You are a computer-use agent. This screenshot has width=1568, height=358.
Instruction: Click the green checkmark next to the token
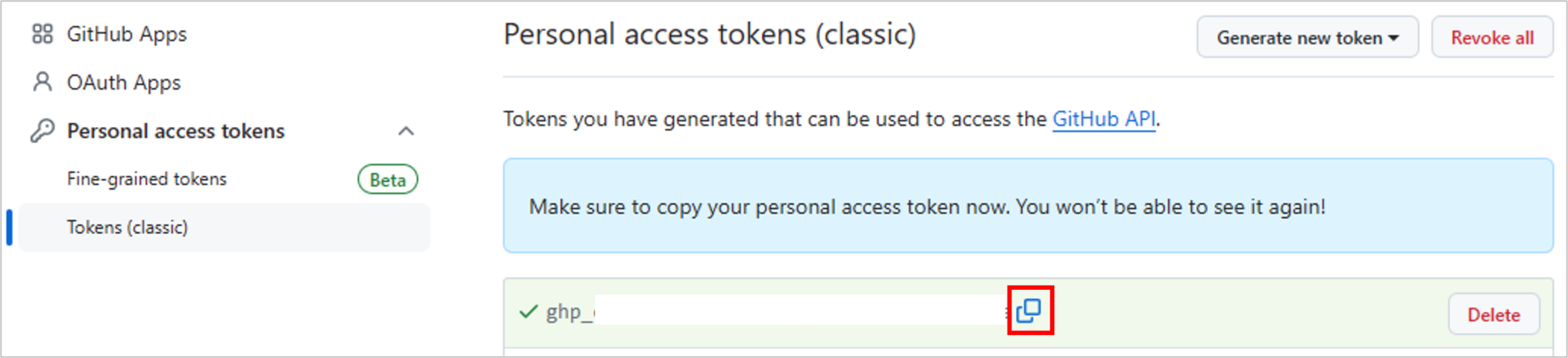[x=528, y=312]
